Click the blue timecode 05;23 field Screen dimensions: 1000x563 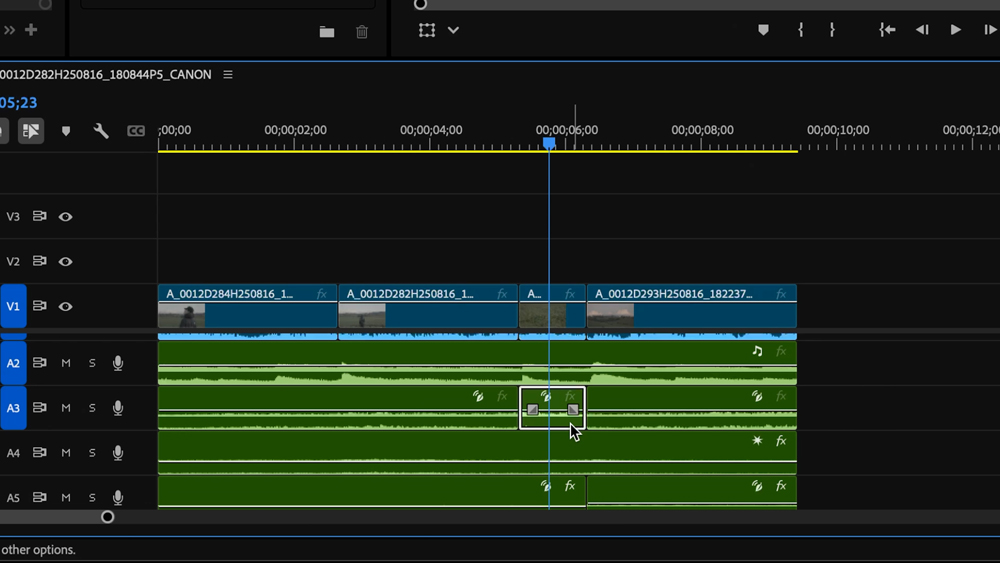18,103
